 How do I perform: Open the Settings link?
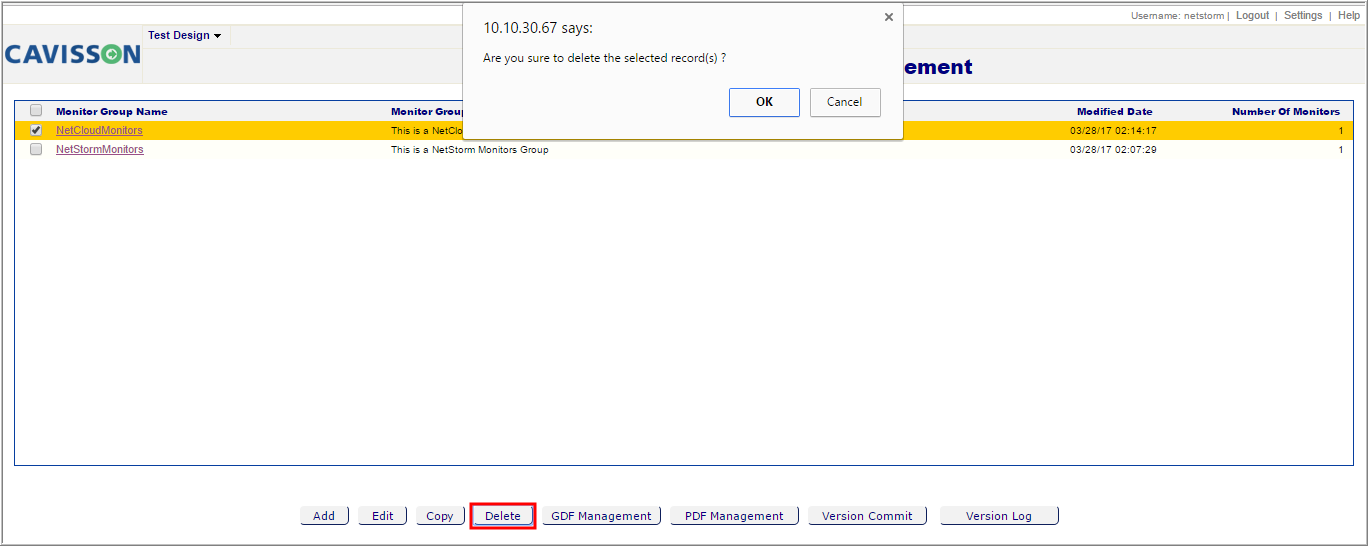[x=1303, y=15]
